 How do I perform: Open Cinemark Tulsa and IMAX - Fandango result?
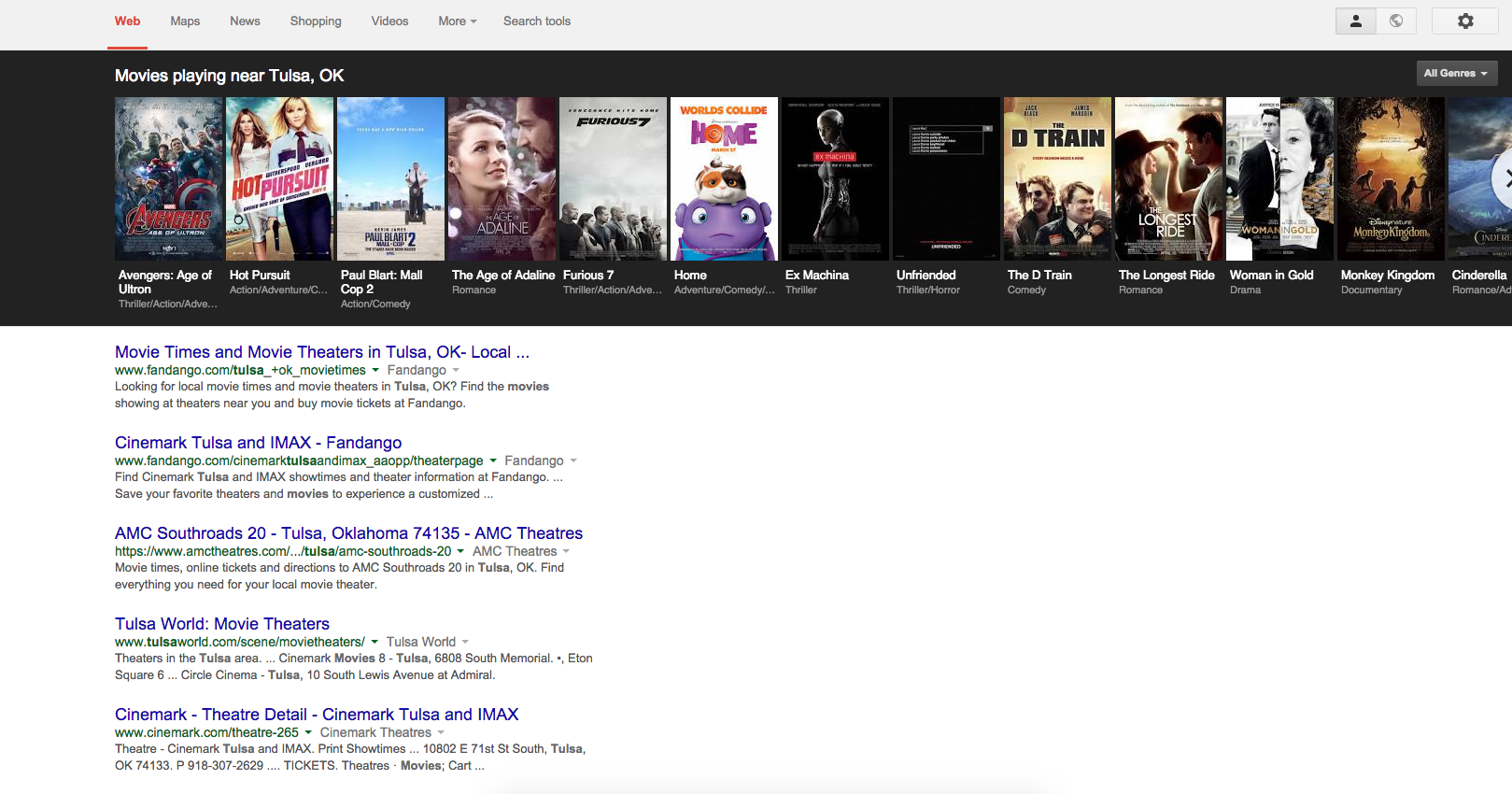259,443
